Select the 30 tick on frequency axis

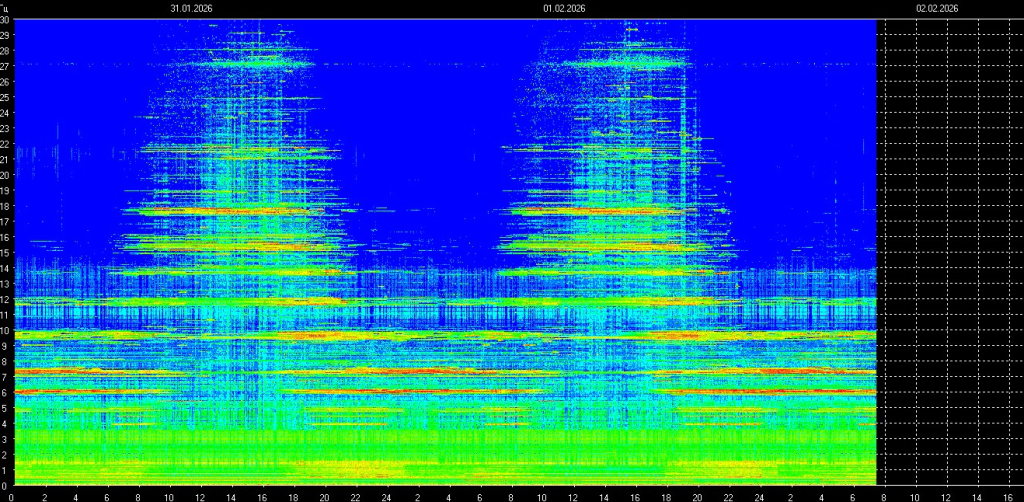pyautogui.click(x=5, y=20)
